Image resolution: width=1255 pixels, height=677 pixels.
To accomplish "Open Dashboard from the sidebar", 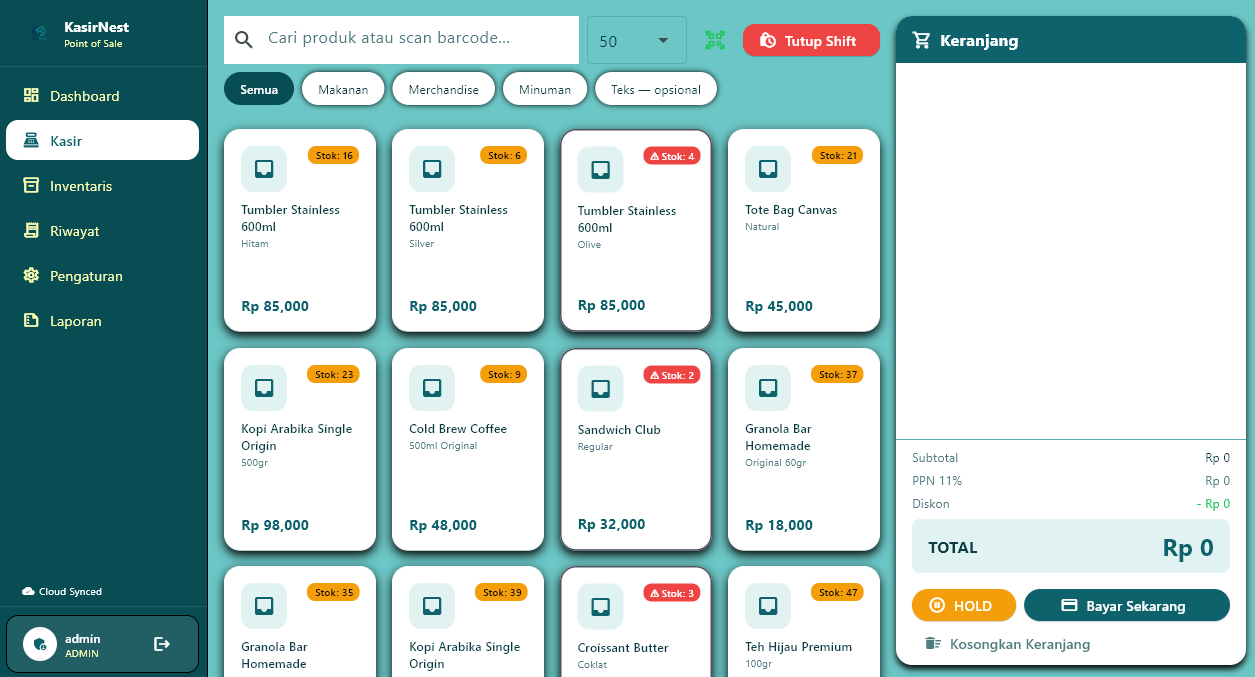I will pyautogui.click(x=103, y=96).
